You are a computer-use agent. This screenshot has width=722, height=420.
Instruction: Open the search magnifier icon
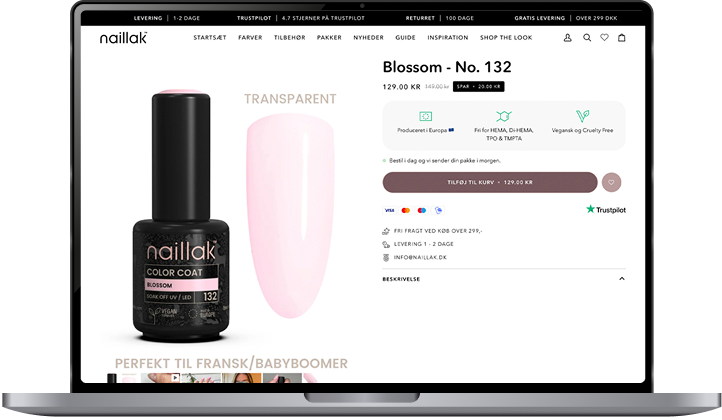[x=587, y=38]
